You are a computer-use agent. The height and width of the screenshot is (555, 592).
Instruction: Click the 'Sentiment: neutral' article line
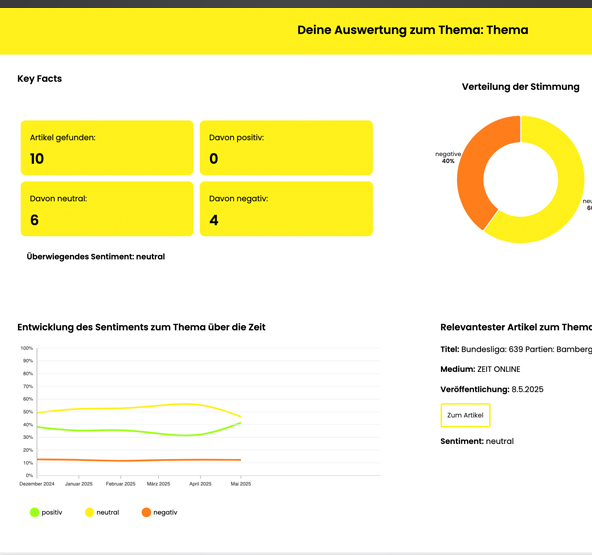[x=477, y=441]
